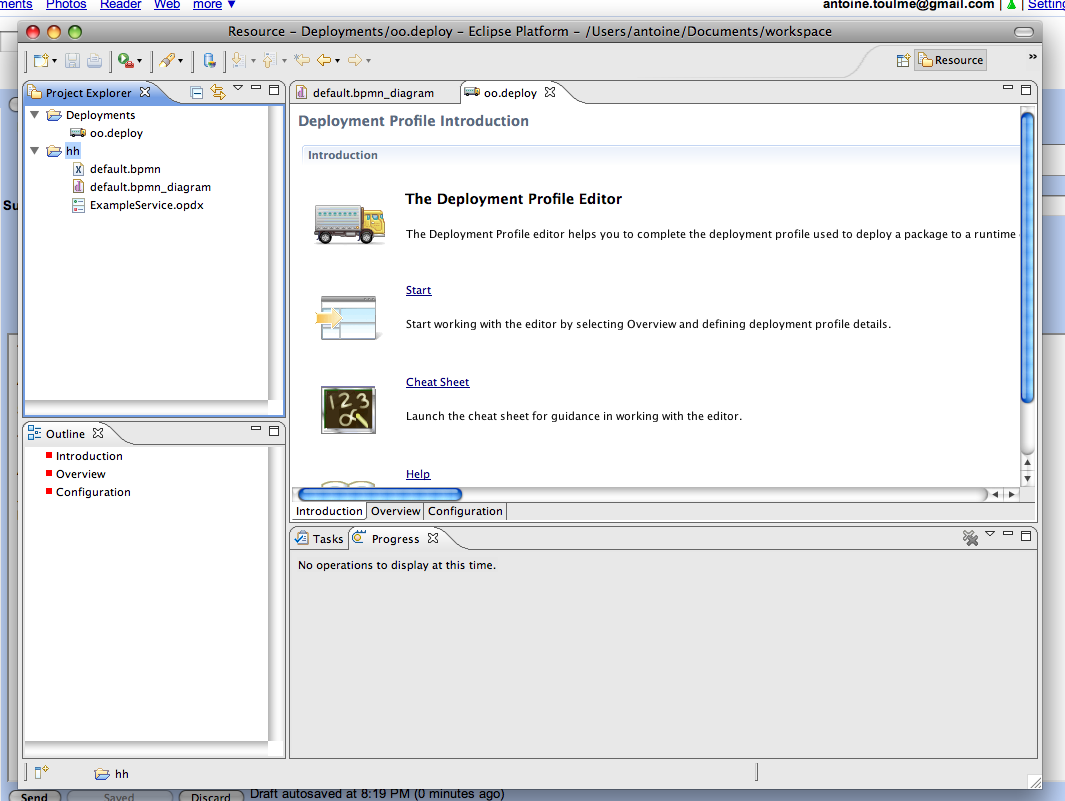Switch to the Tasks view tab
1065x801 pixels.
pyautogui.click(x=320, y=539)
